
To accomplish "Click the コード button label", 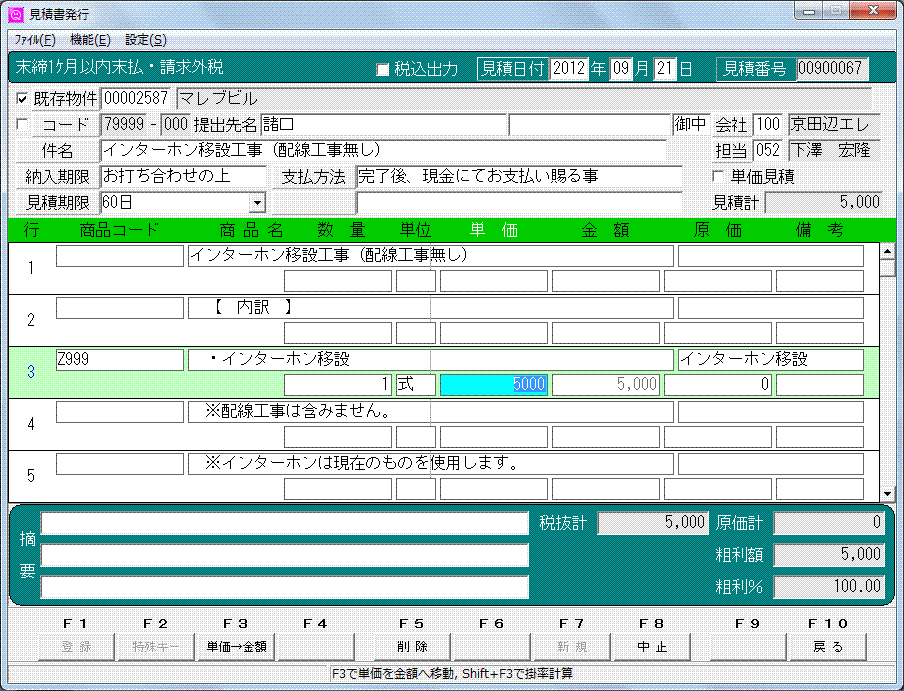I will 65,124.
